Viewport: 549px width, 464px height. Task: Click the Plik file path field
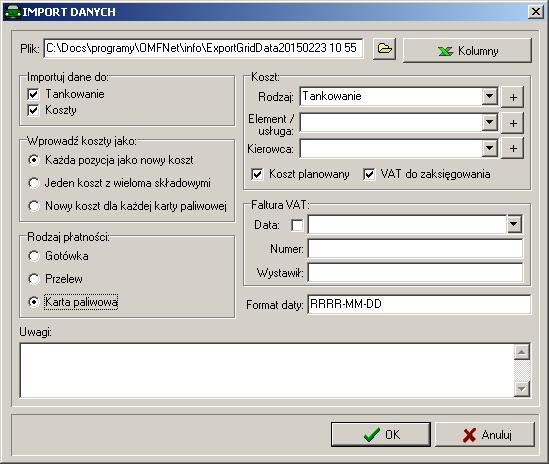[203, 48]
